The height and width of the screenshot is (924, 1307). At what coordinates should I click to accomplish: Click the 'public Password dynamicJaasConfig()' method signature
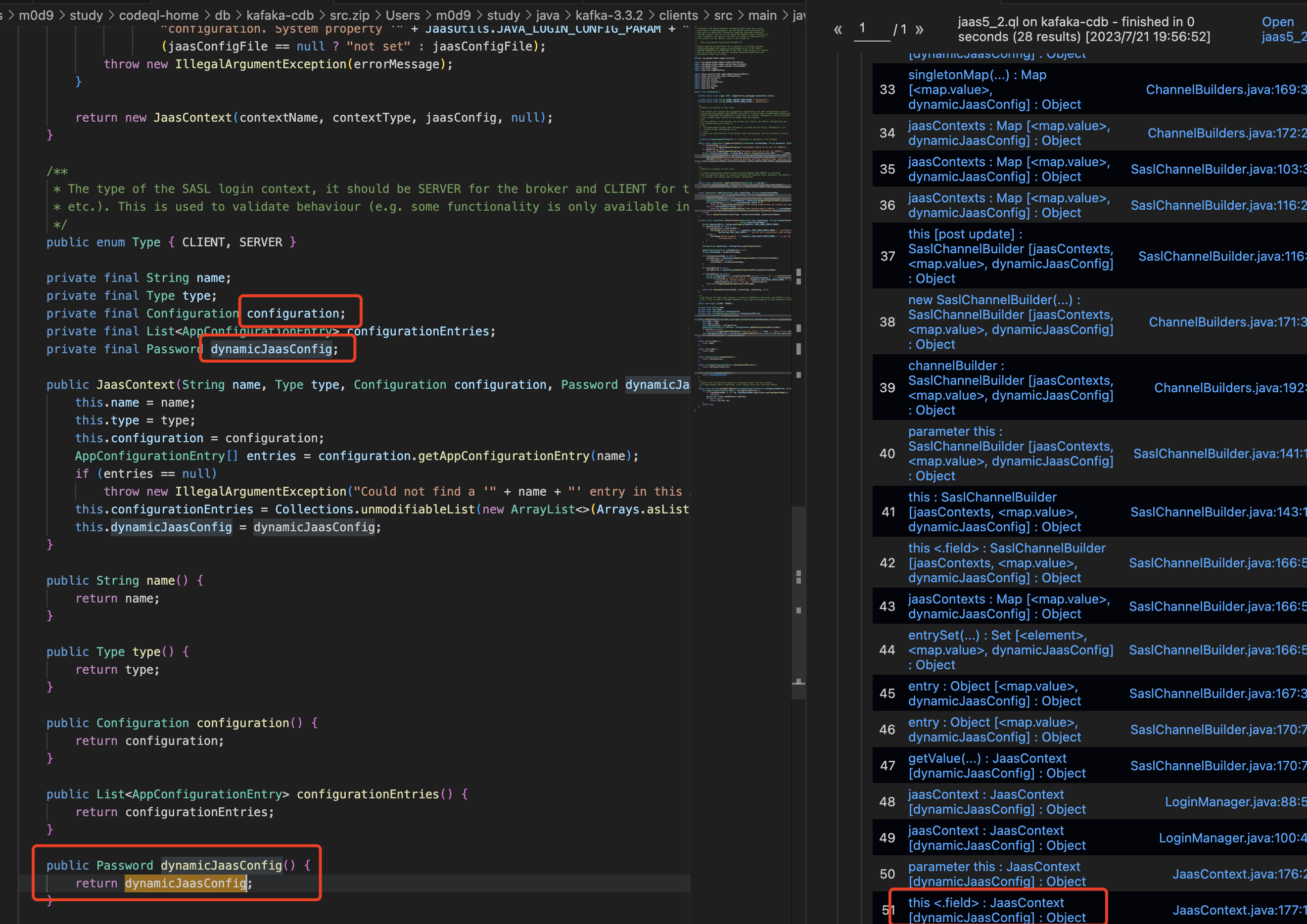[x=179, y=865]
